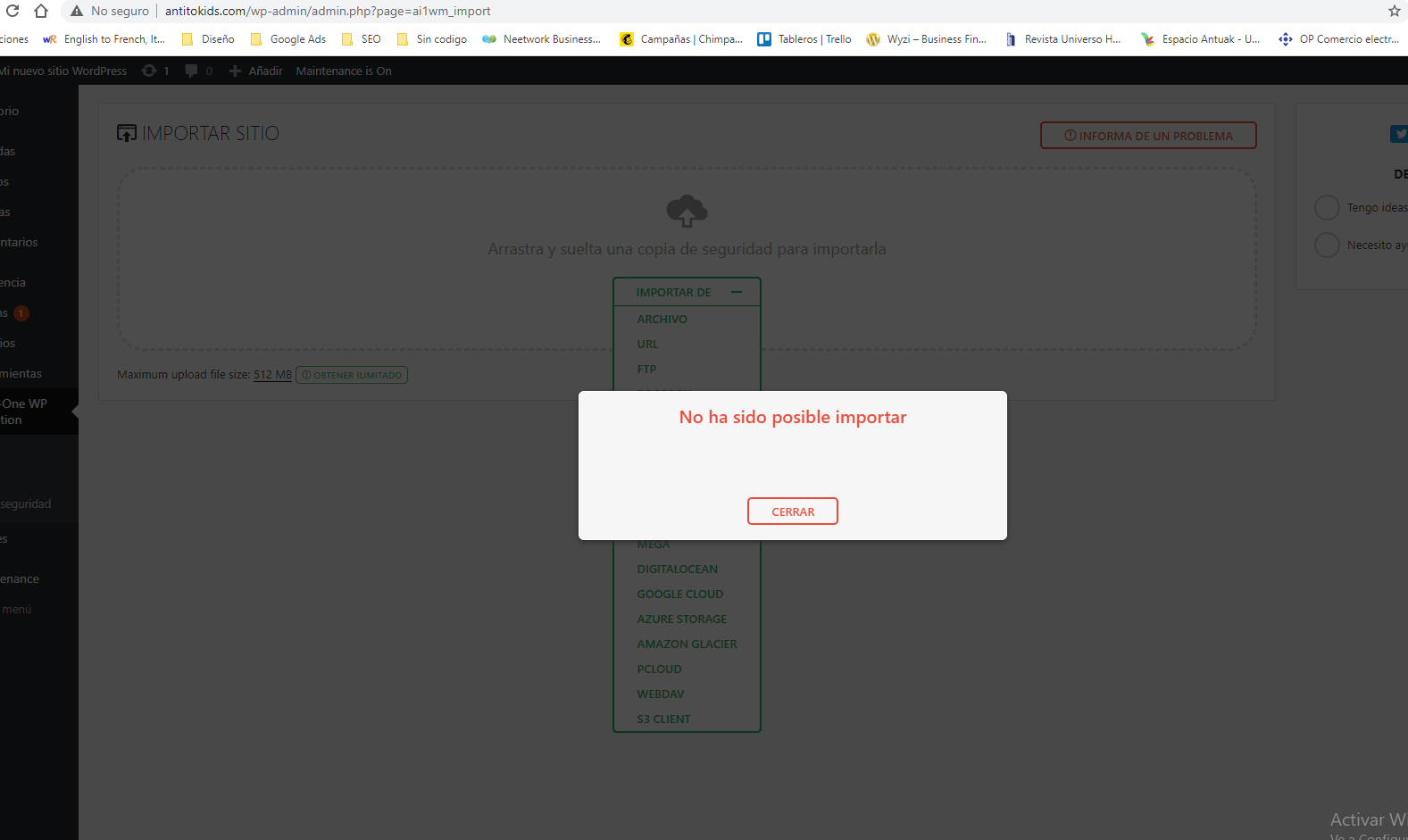Viewport: 1408px width, 840px height.
Task: Select the Necesito ayuda radio option
Action: coord(1327,245)
